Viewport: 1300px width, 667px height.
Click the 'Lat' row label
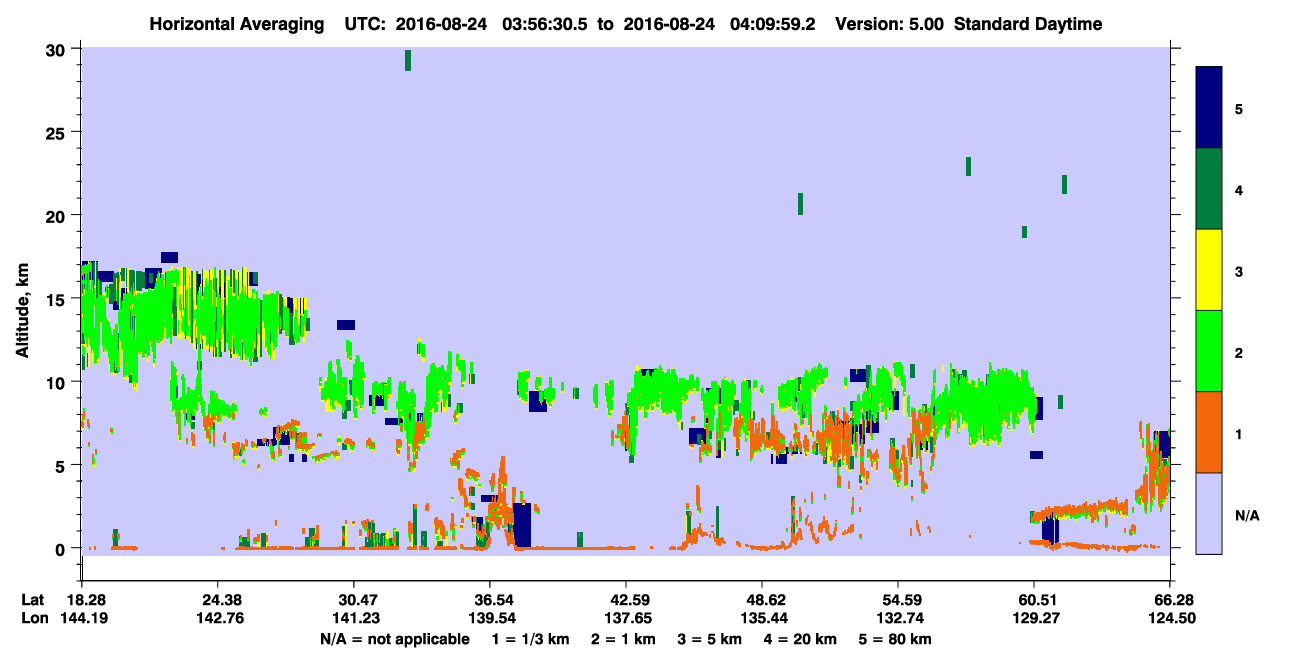pyautogui.click(x=33, y=600)
